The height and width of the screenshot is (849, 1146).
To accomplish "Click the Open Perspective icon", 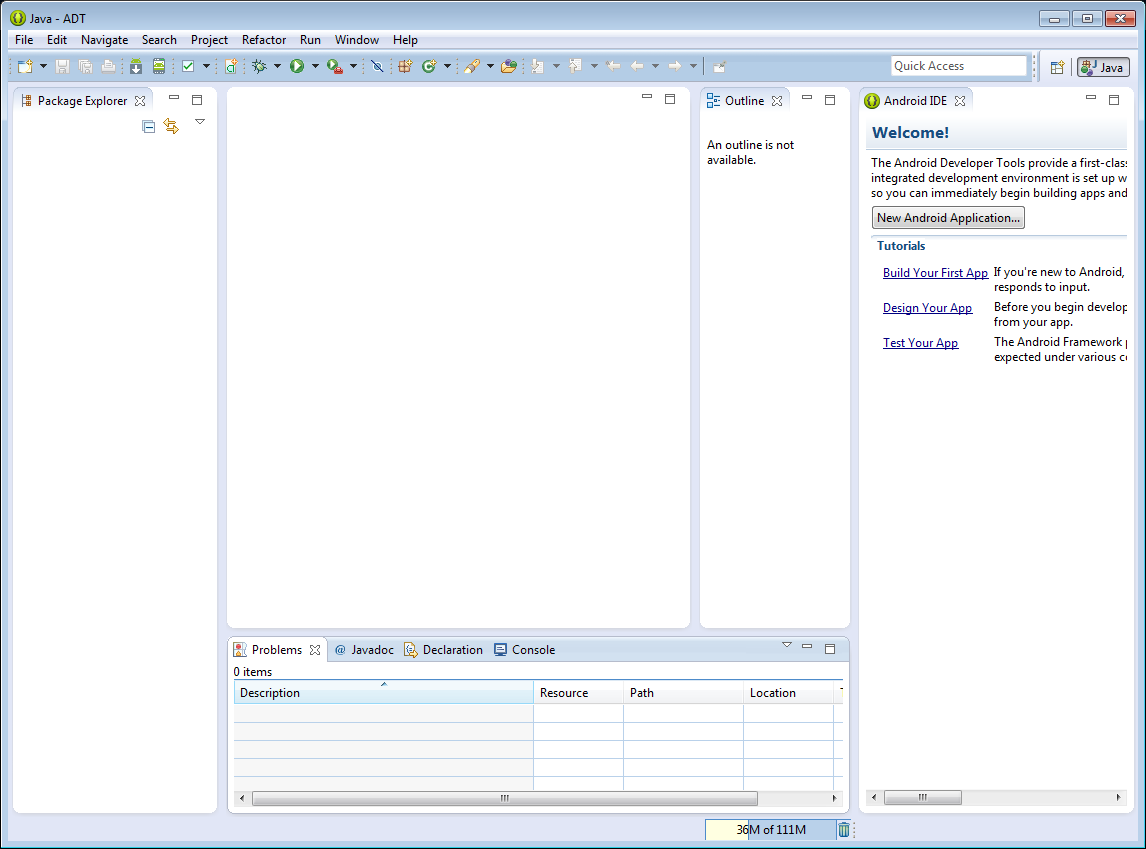I will coord(1057,67).
